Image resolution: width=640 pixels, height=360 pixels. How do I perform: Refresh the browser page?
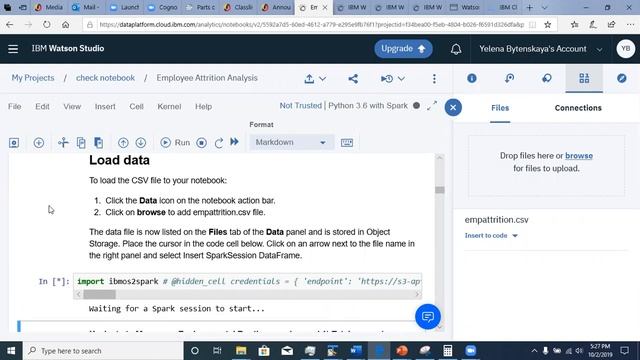click(x=47, y=25)
